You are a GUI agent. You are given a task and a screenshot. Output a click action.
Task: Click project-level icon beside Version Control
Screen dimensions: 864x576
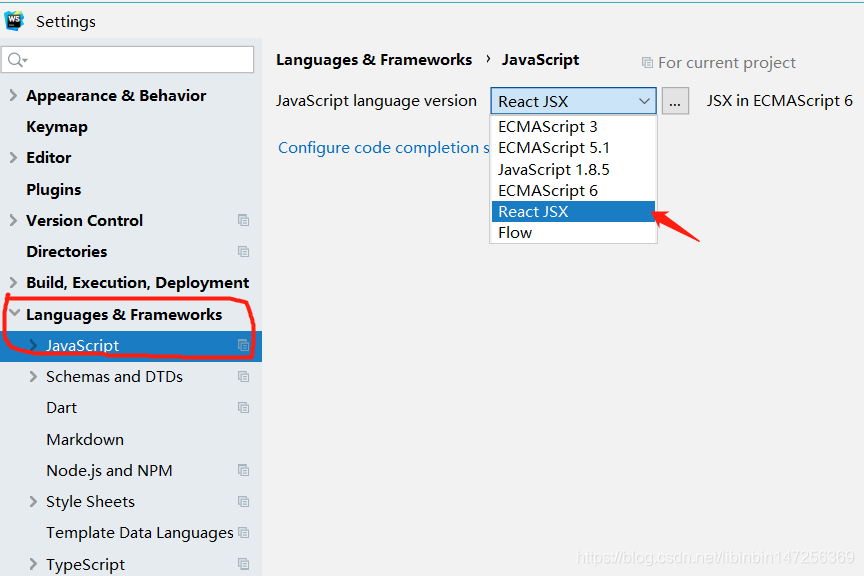coord(244,220)
